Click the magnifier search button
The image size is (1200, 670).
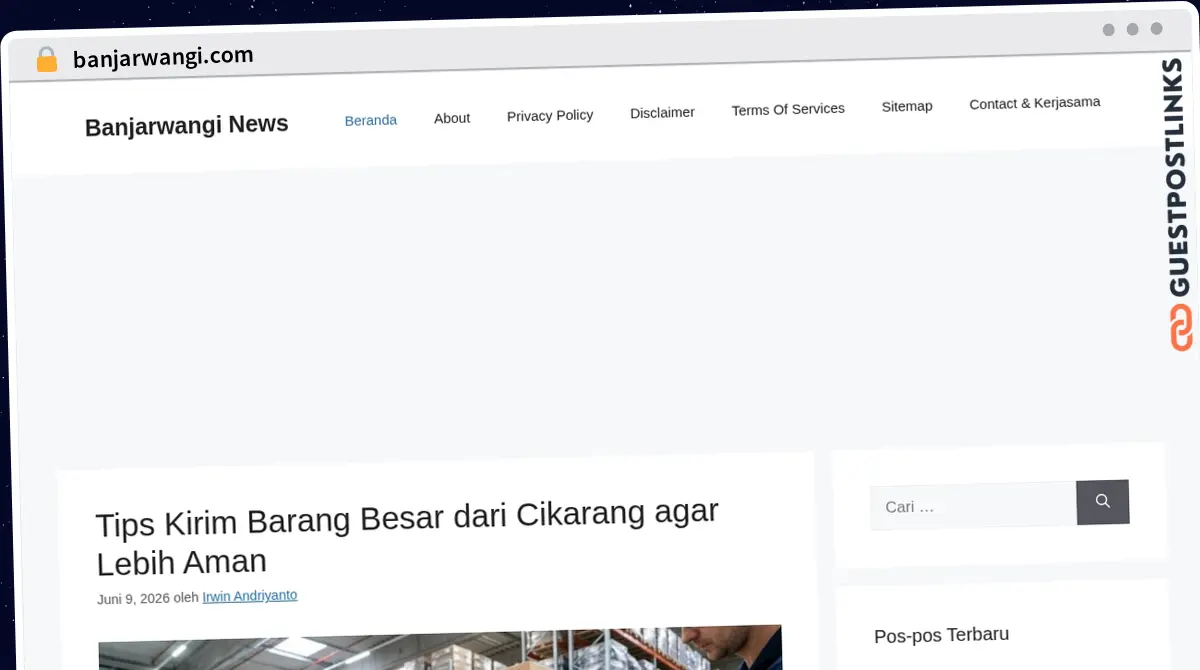pyautogui.click(x=1103, y=502)
